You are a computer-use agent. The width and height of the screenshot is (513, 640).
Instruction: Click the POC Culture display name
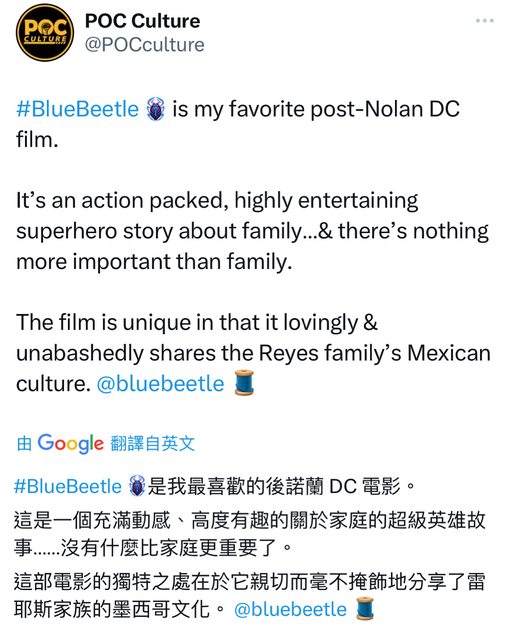coord(142,21)
